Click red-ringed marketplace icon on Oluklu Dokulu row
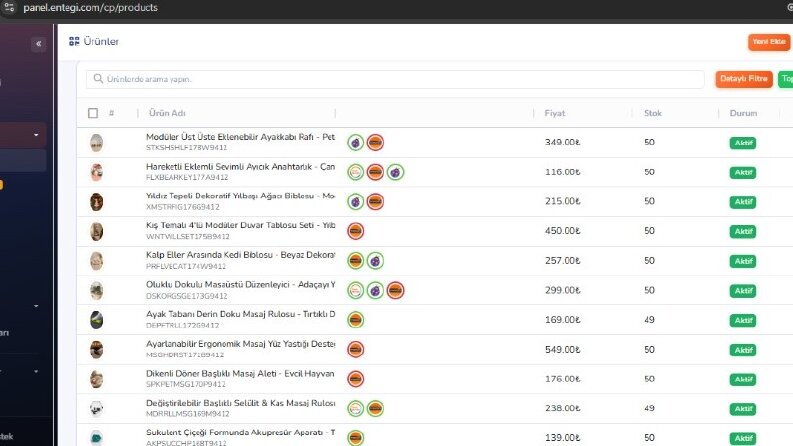 pos(395,290)
